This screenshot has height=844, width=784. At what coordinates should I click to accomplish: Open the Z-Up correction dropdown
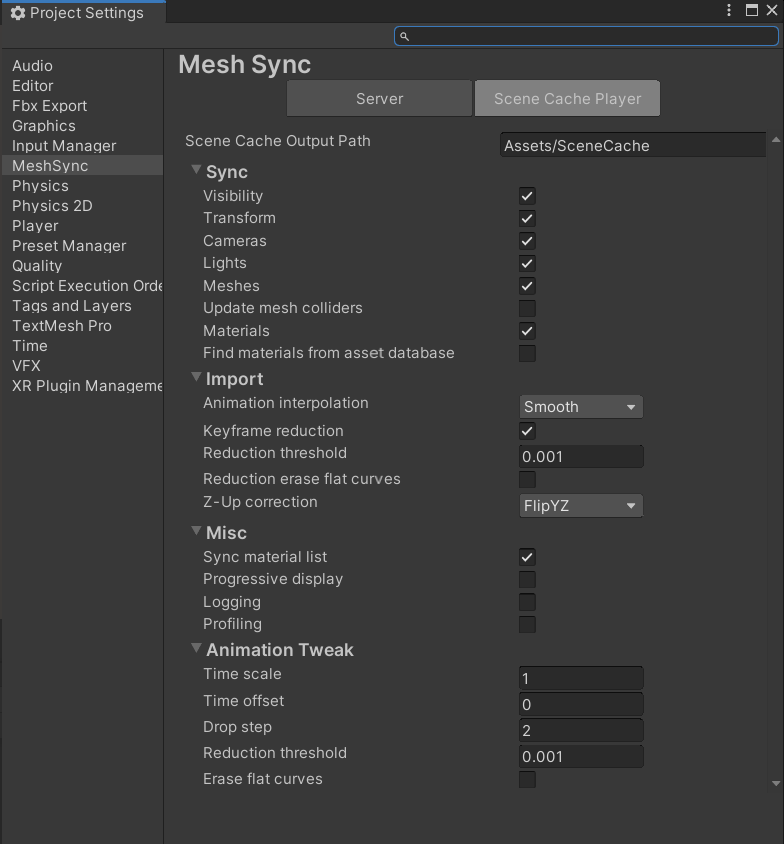click(581, 506)
